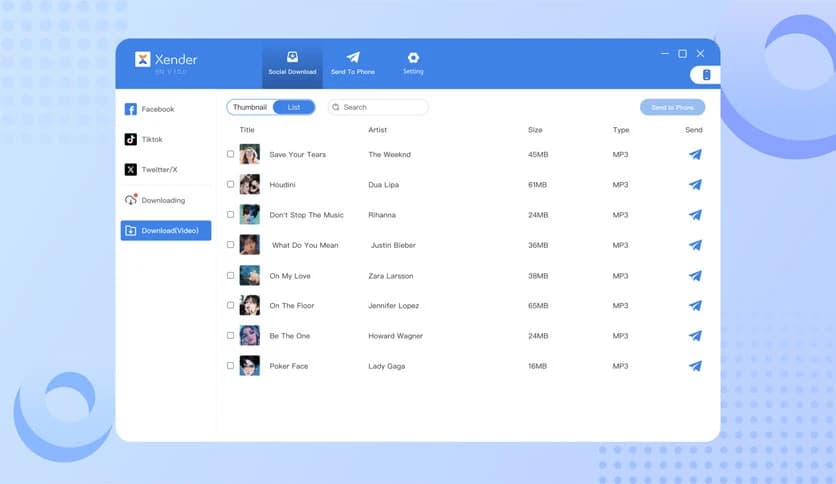Click artist name Jennifer Lopez
The image size is (836, 484).
pos(393,306)
